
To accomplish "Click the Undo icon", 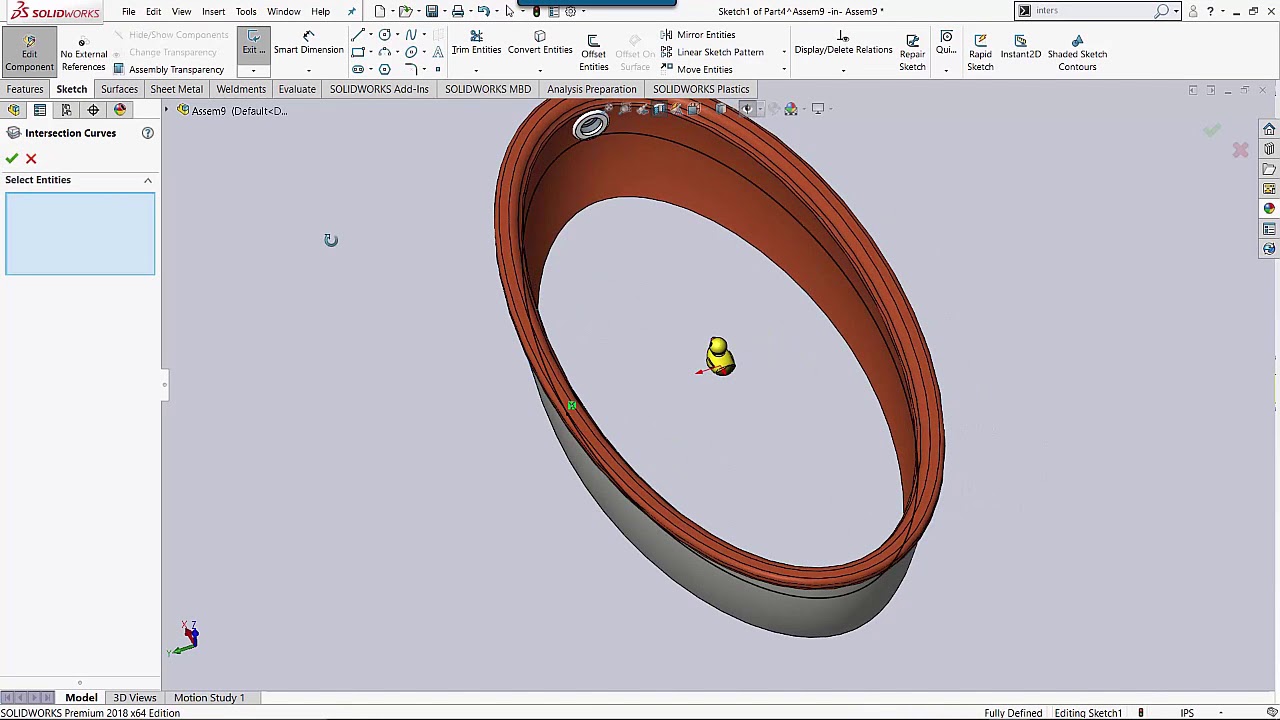I will [x=484, y=11].
